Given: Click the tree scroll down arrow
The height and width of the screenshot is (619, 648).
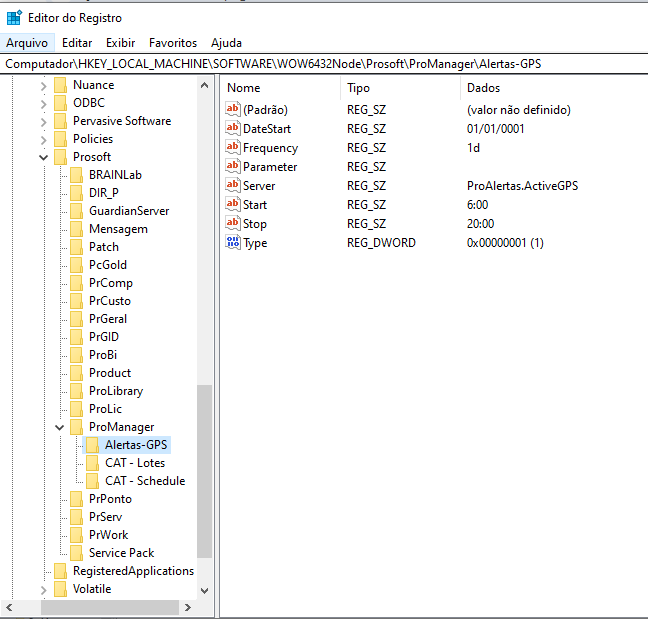Looking at the screenshot, I should coord(204,591).
